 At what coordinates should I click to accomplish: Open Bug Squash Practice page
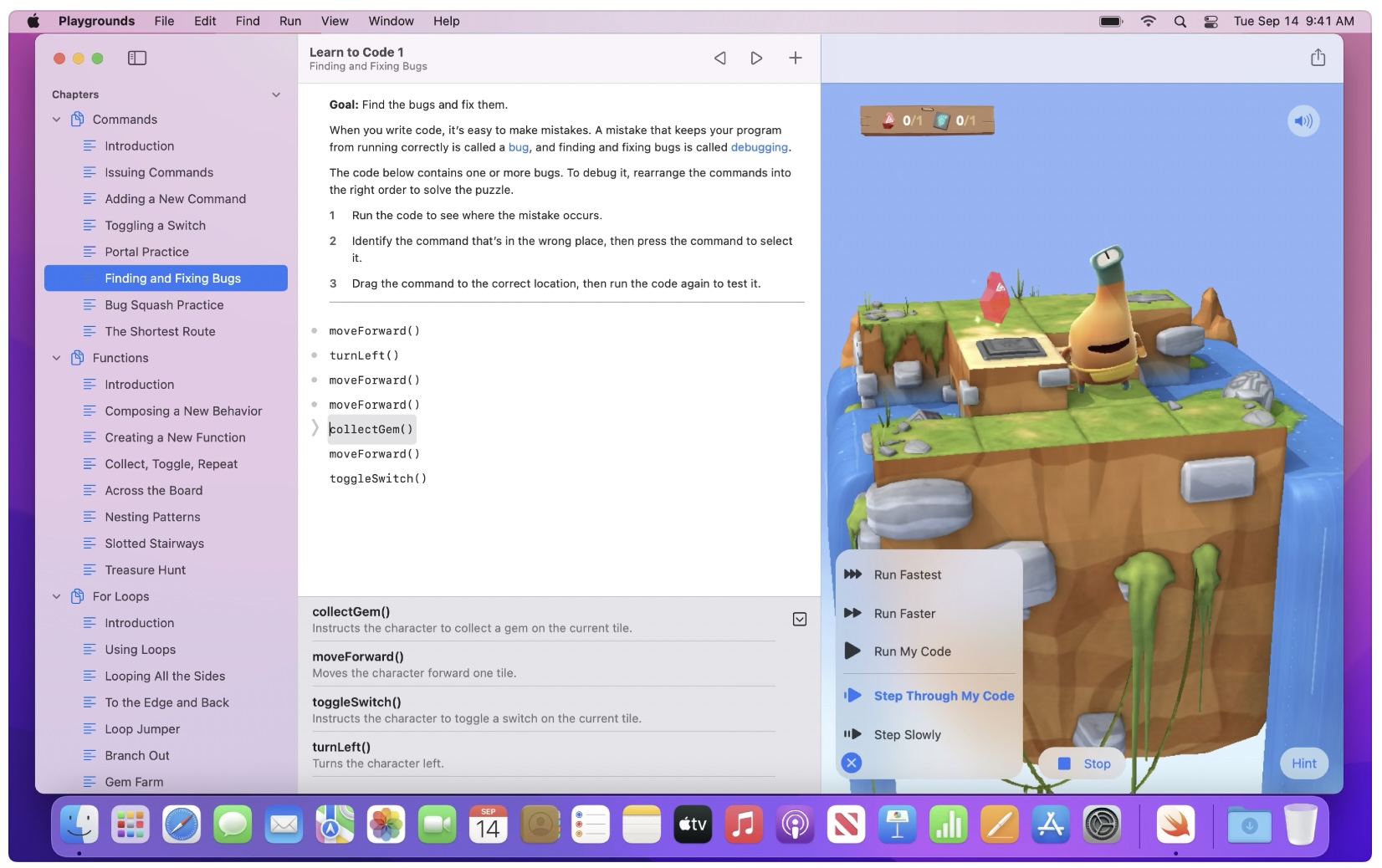pyautogui.click(x=166, y=305)
